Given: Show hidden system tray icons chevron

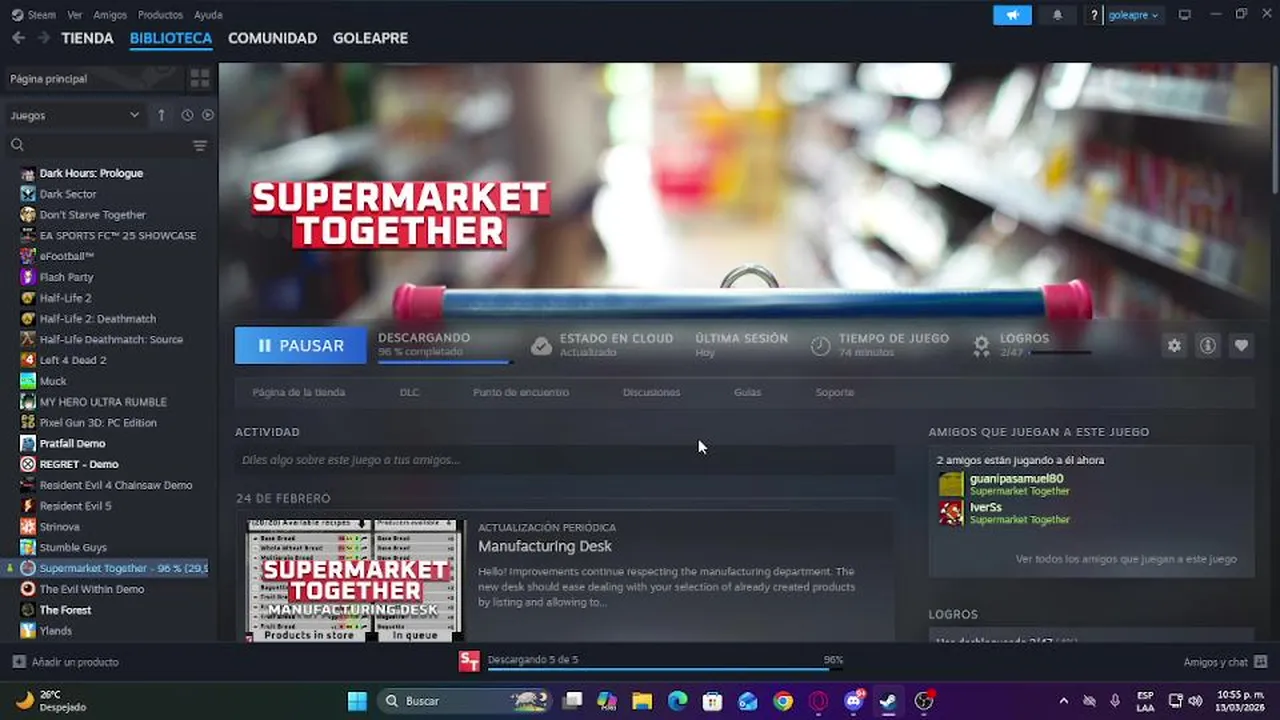Looking at the screenshot, I should pos(1063,701).
